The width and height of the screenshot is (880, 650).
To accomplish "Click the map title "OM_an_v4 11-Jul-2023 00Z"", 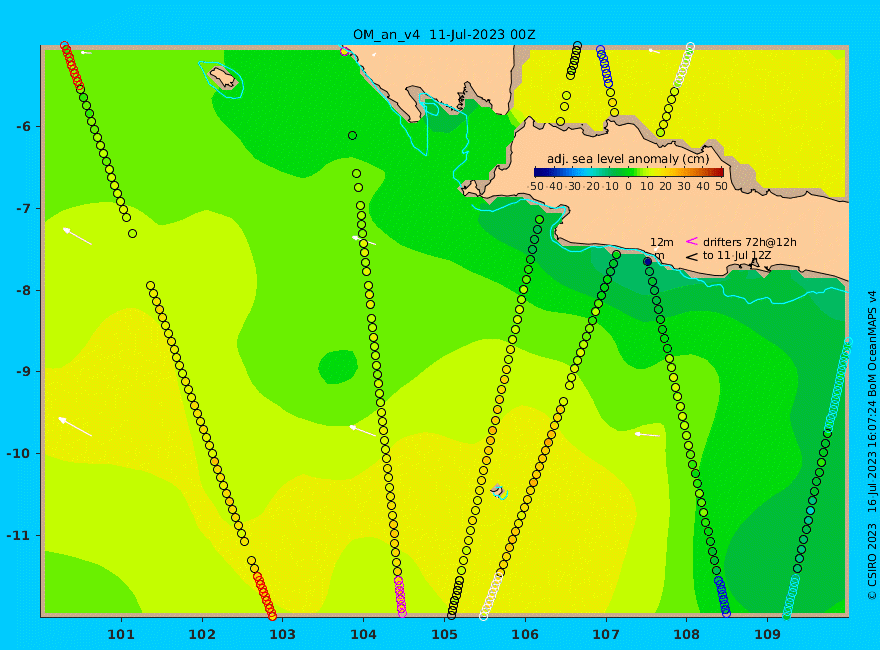I will click(x=444, y=35).
